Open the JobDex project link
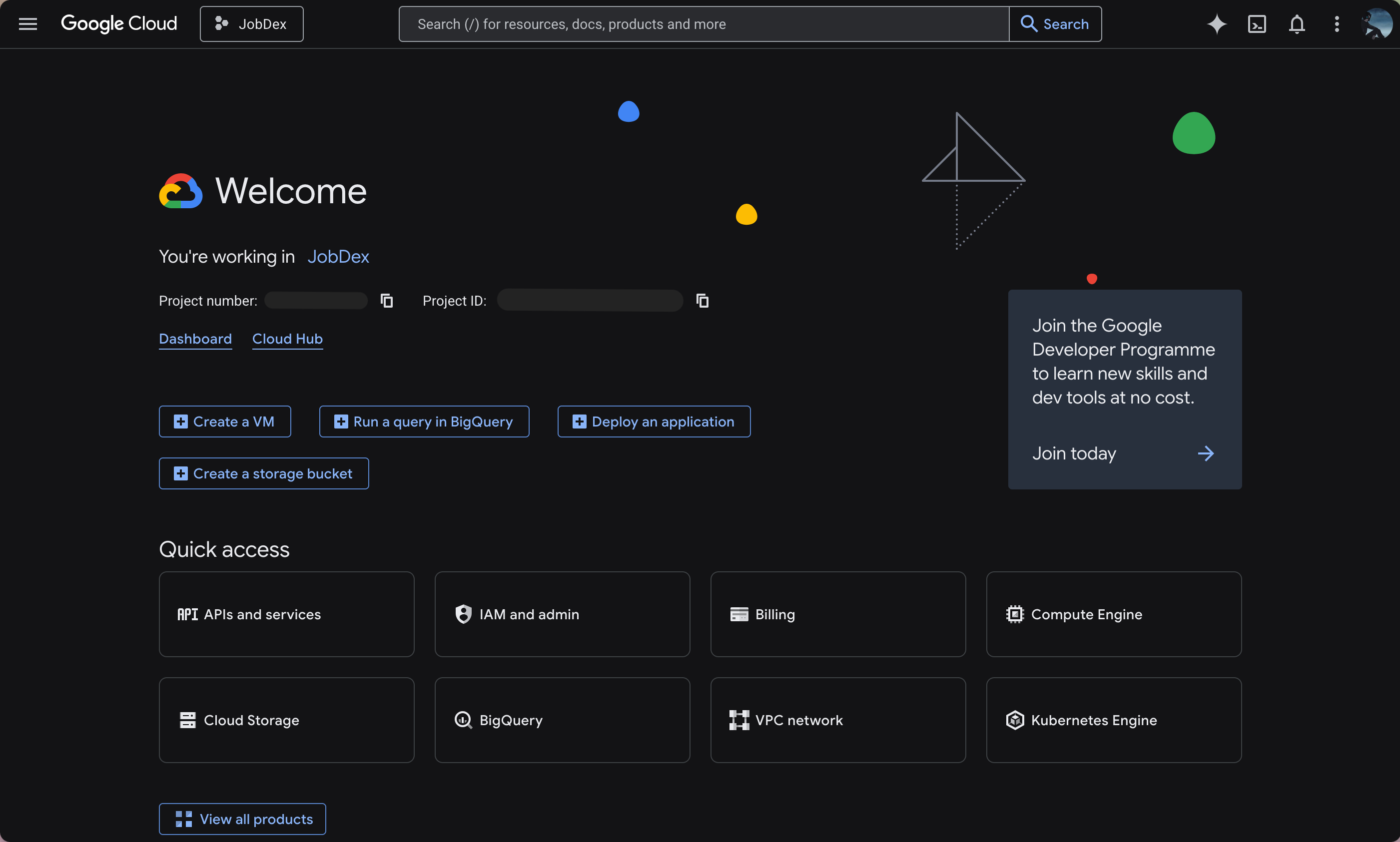The width and height of the screenshot is (1400, 842). tap(338, 257)
